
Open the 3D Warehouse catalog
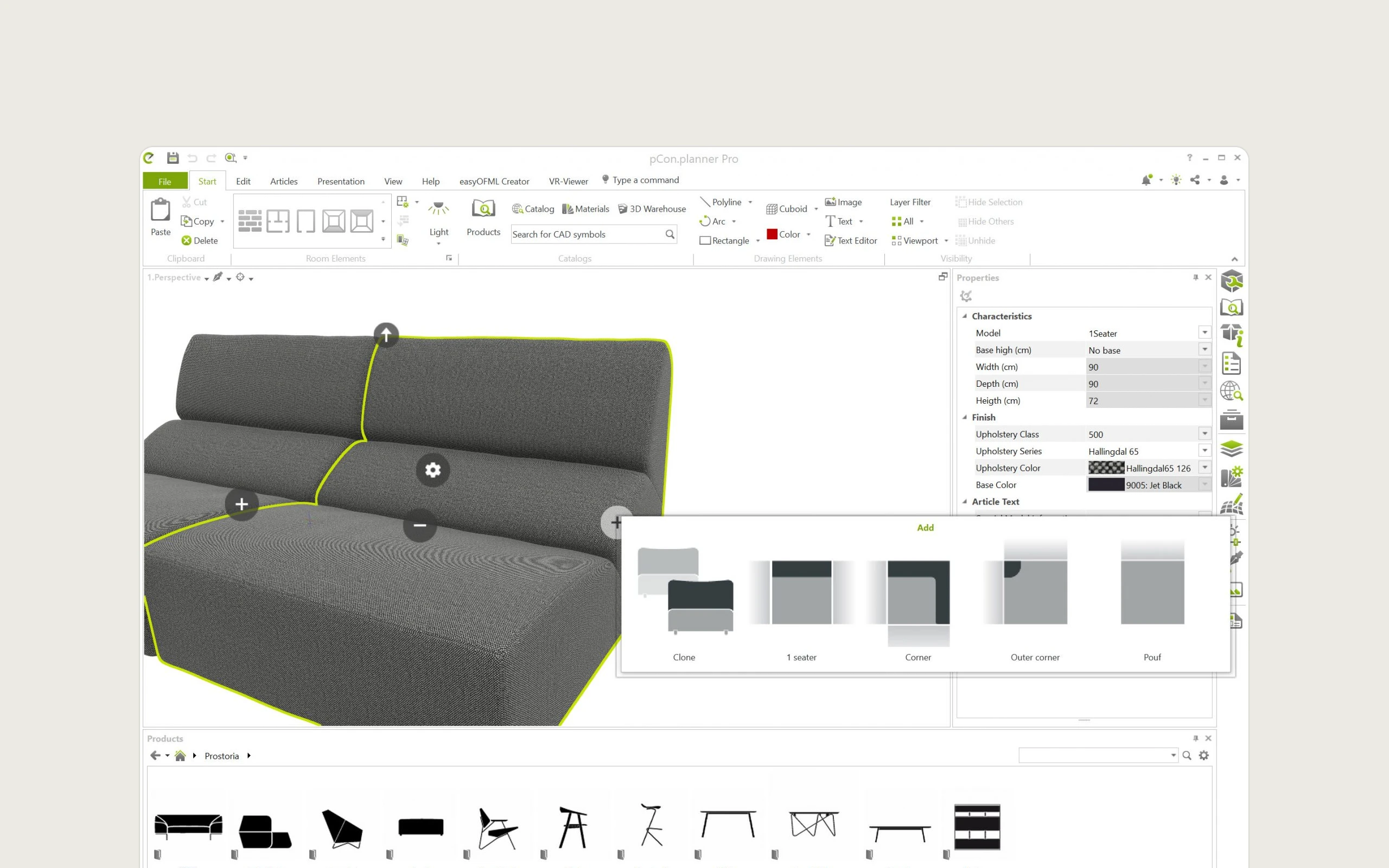point(652,209)
